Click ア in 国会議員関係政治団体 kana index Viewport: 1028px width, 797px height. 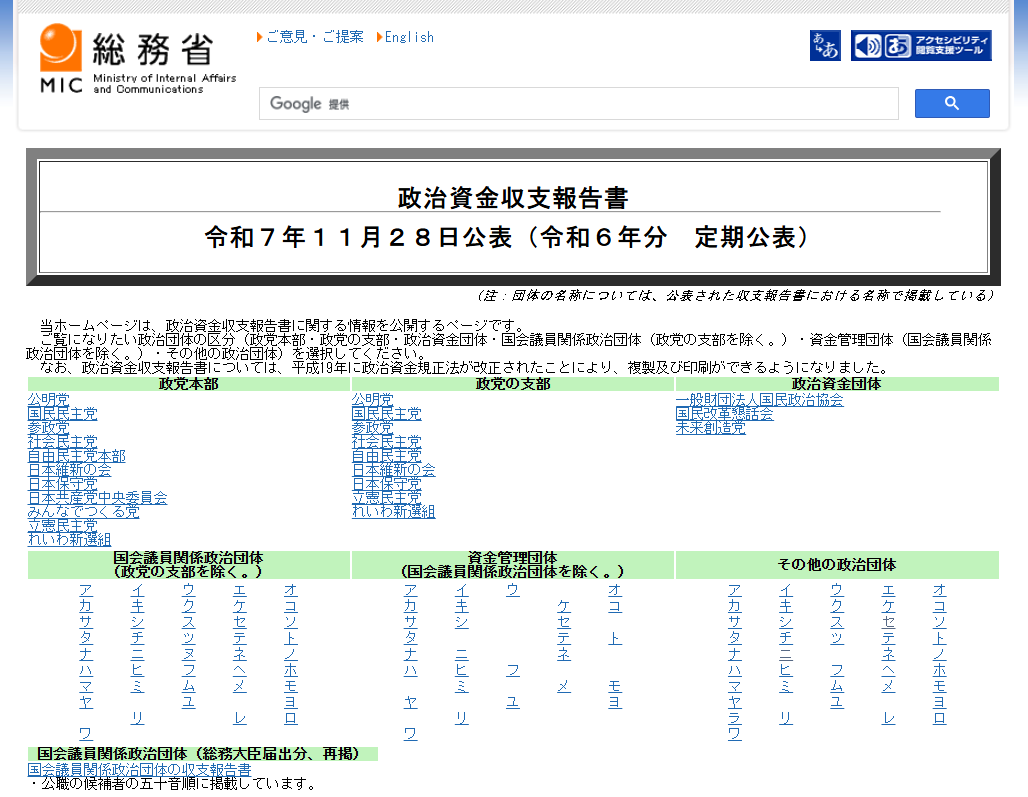tap(86, 590)
